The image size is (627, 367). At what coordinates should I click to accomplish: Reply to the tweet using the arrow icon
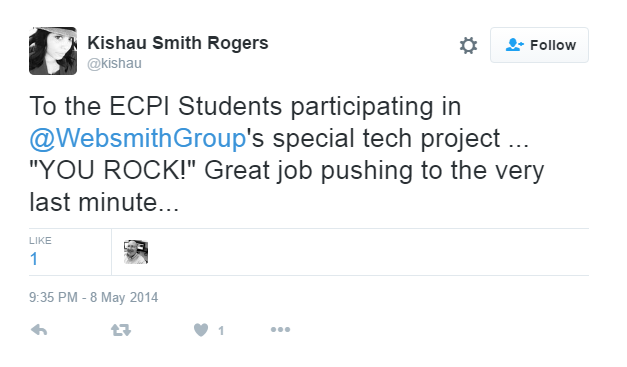(x=39, y=330)
